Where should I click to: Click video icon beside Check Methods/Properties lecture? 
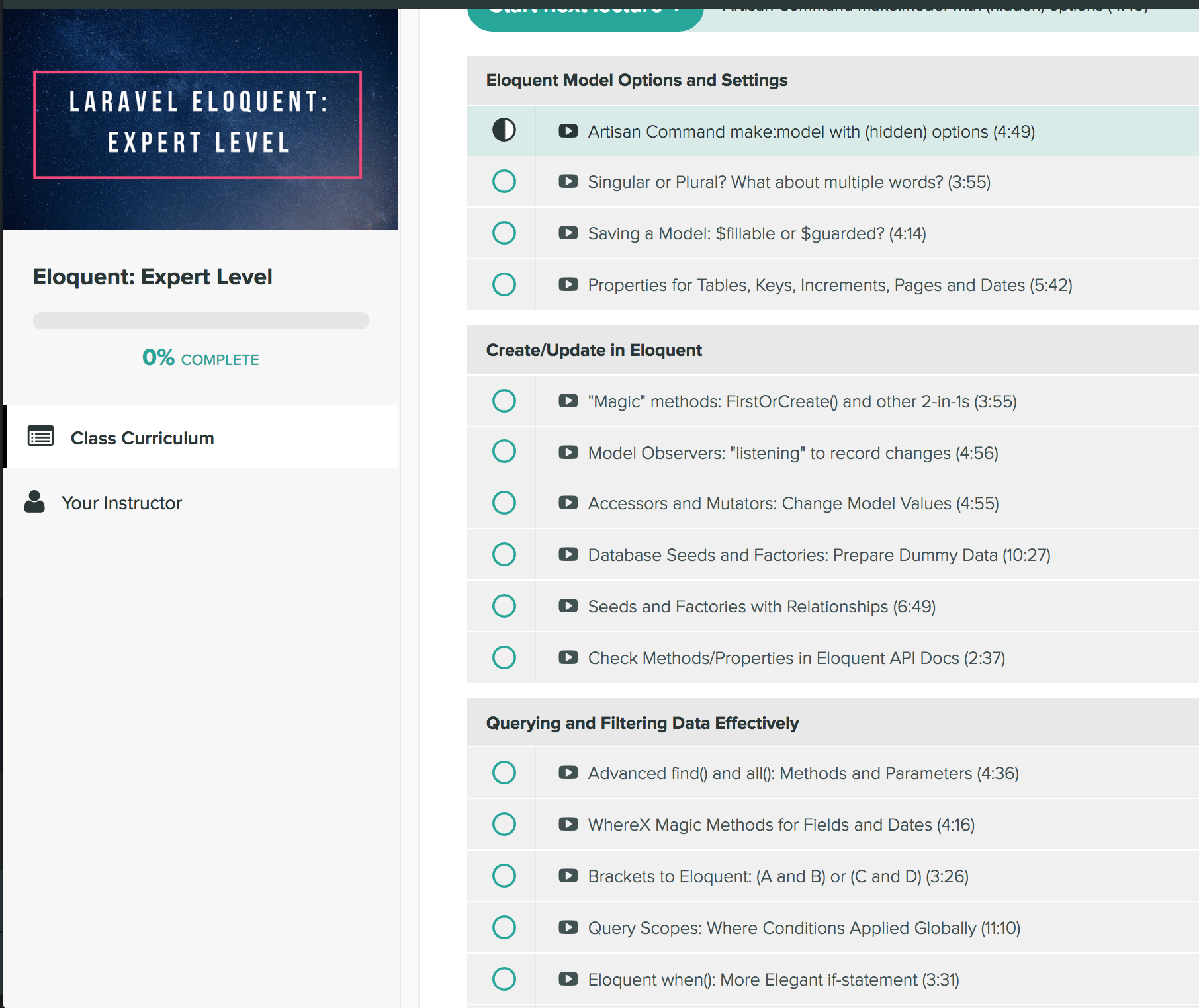(x=568, y=657)
